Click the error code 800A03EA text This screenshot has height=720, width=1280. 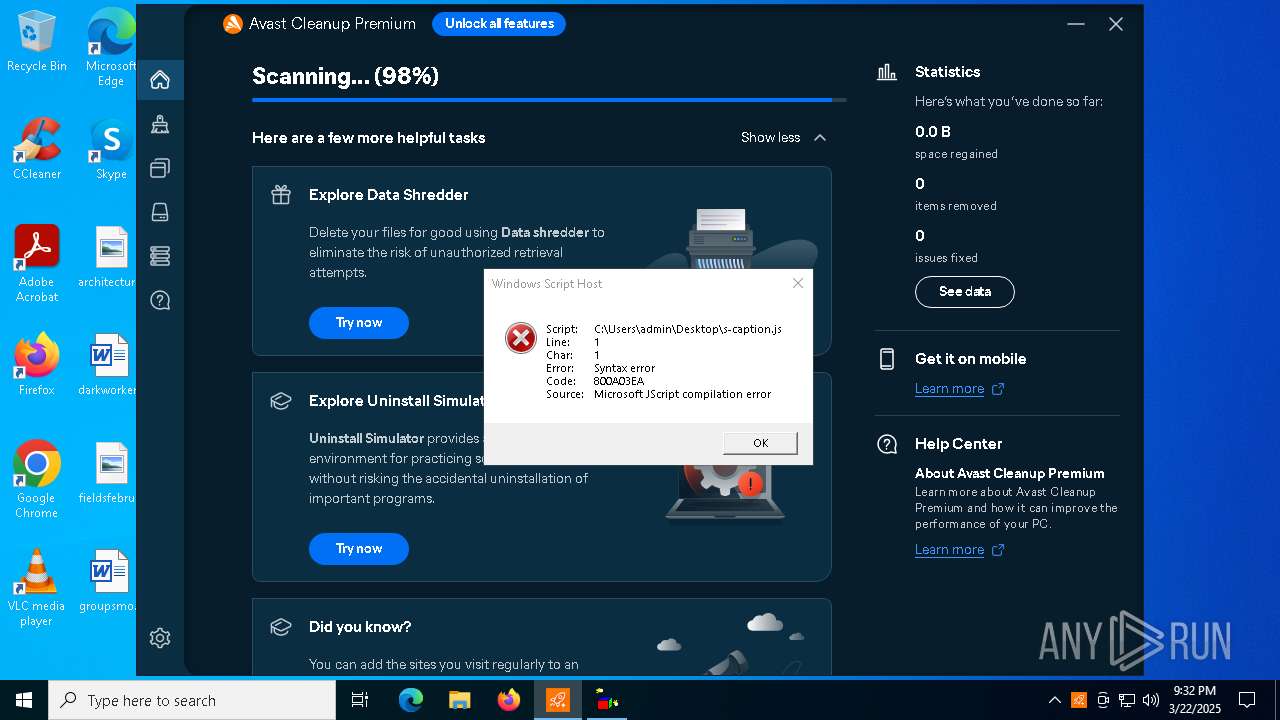click(x=619, y=381)
